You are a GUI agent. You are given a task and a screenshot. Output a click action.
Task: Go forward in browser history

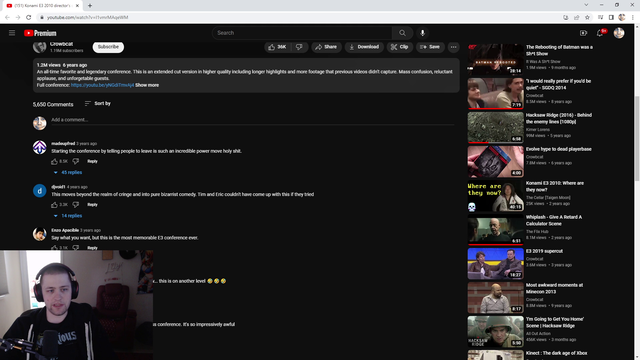(x=18, y=18)
